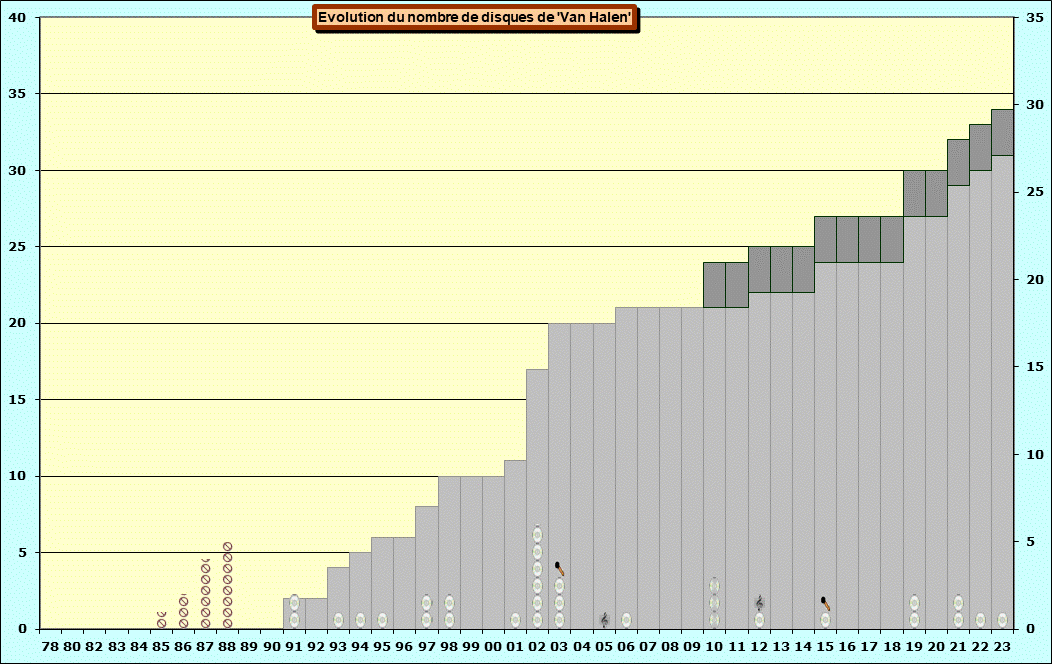
Task: Click the x-axis year label '09'
Action: [x=692, y=647]
